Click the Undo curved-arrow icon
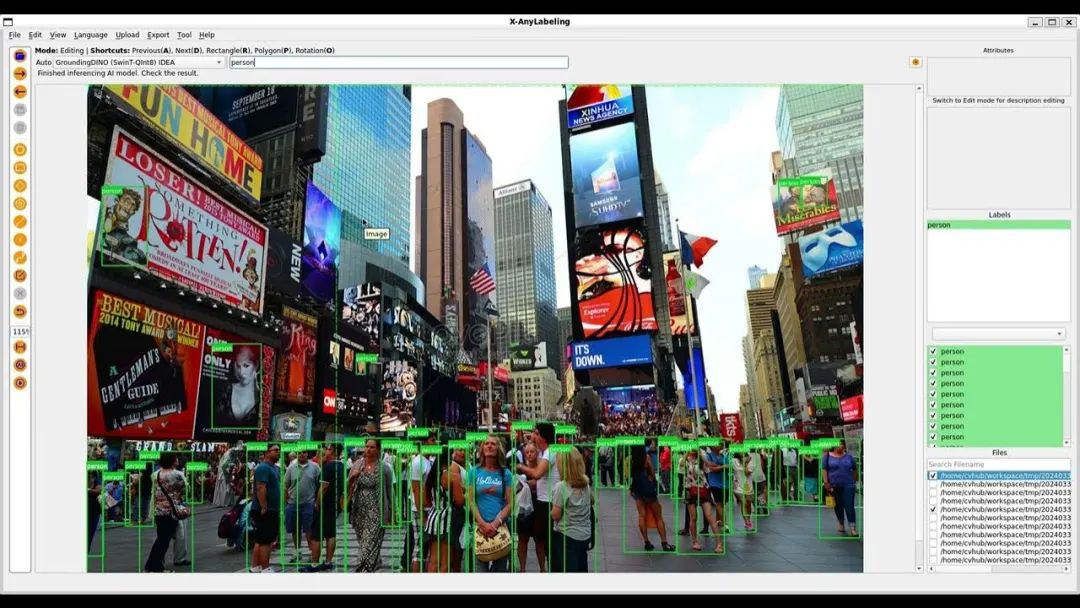1080x608 pixels. click(x=20, y=311)
